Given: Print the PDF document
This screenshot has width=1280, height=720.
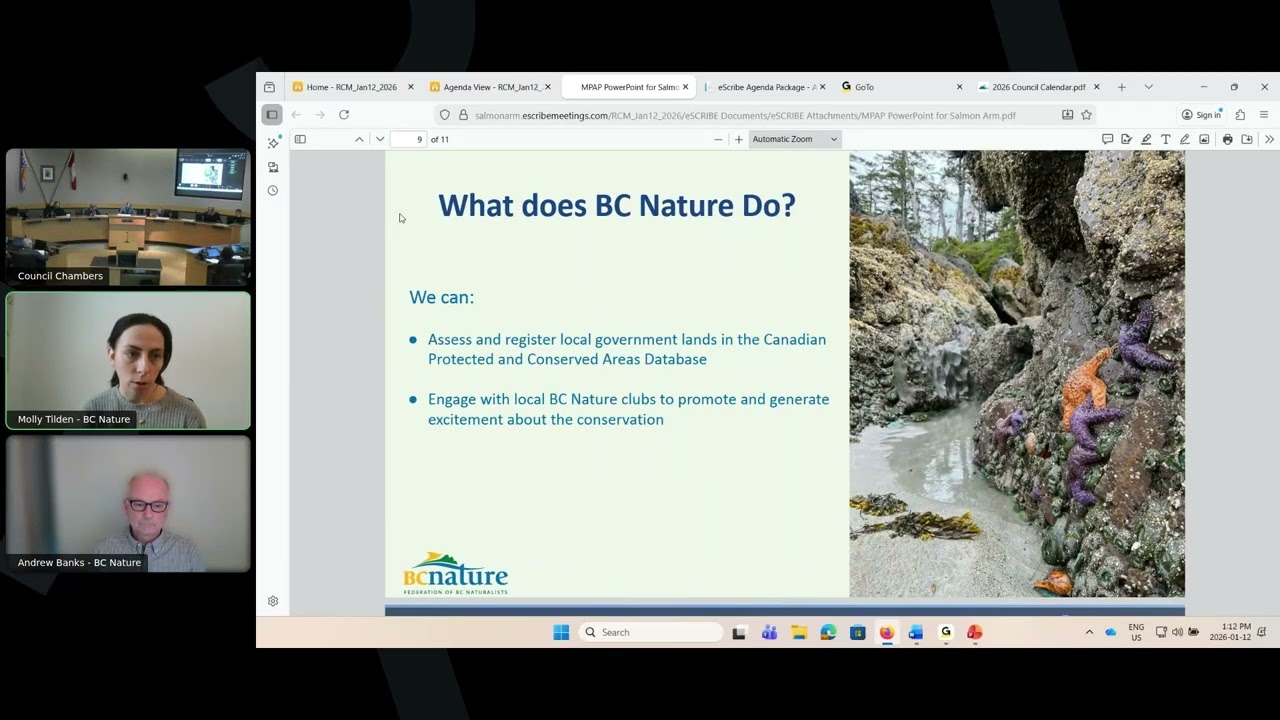Looking at the screenshot, I should (1227, 139).
